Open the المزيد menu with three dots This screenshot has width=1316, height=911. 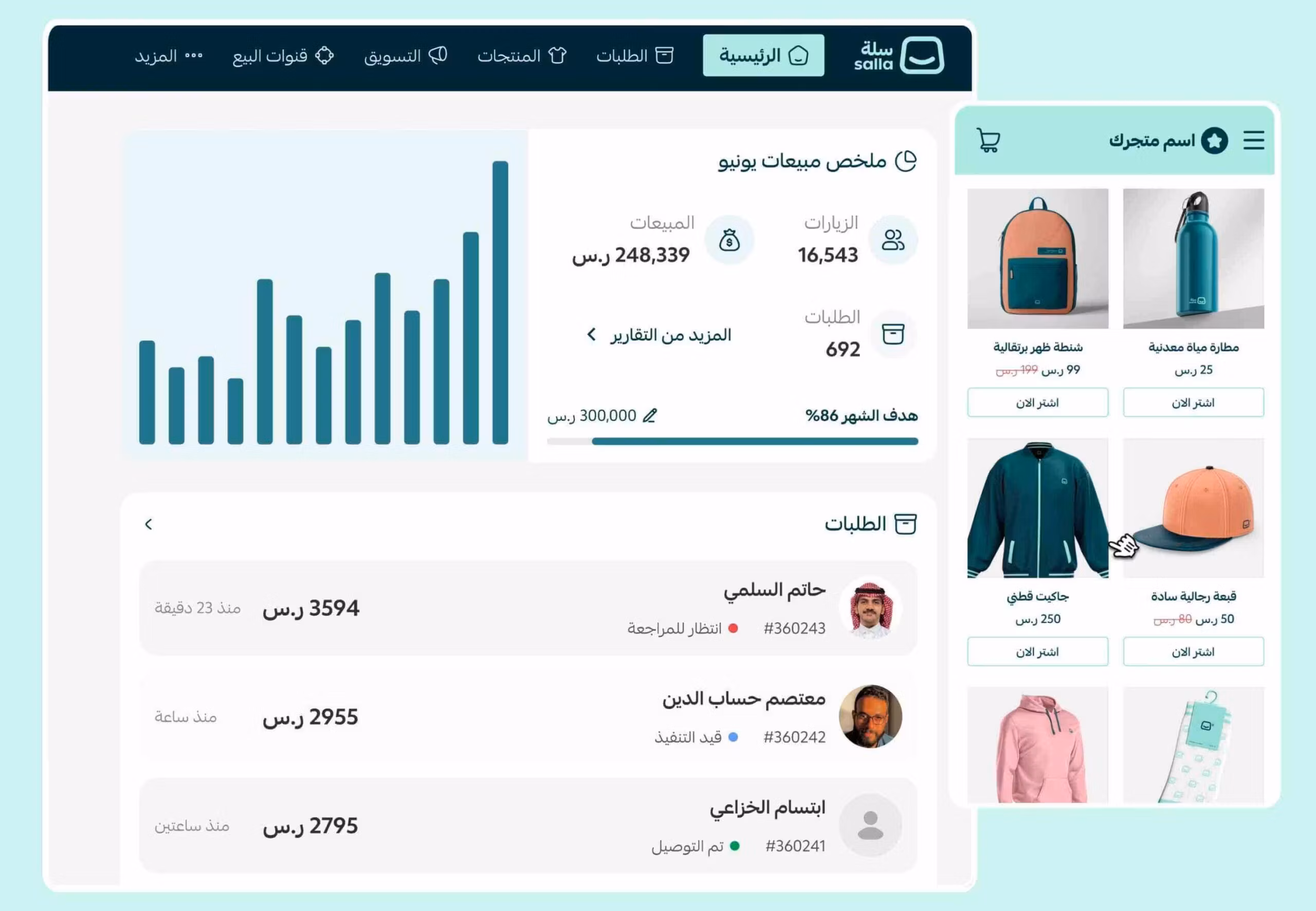click(x=168, y=56)
